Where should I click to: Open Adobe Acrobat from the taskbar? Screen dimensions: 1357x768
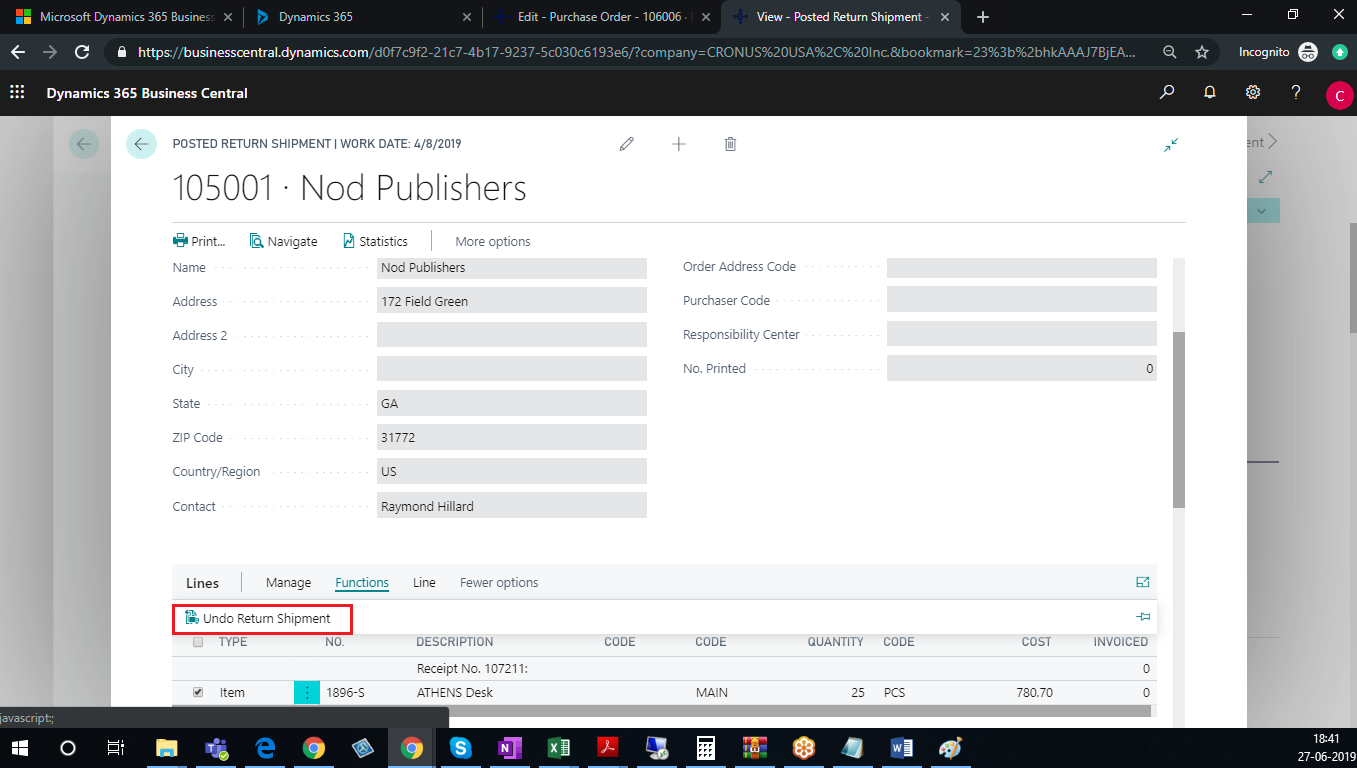608,748
